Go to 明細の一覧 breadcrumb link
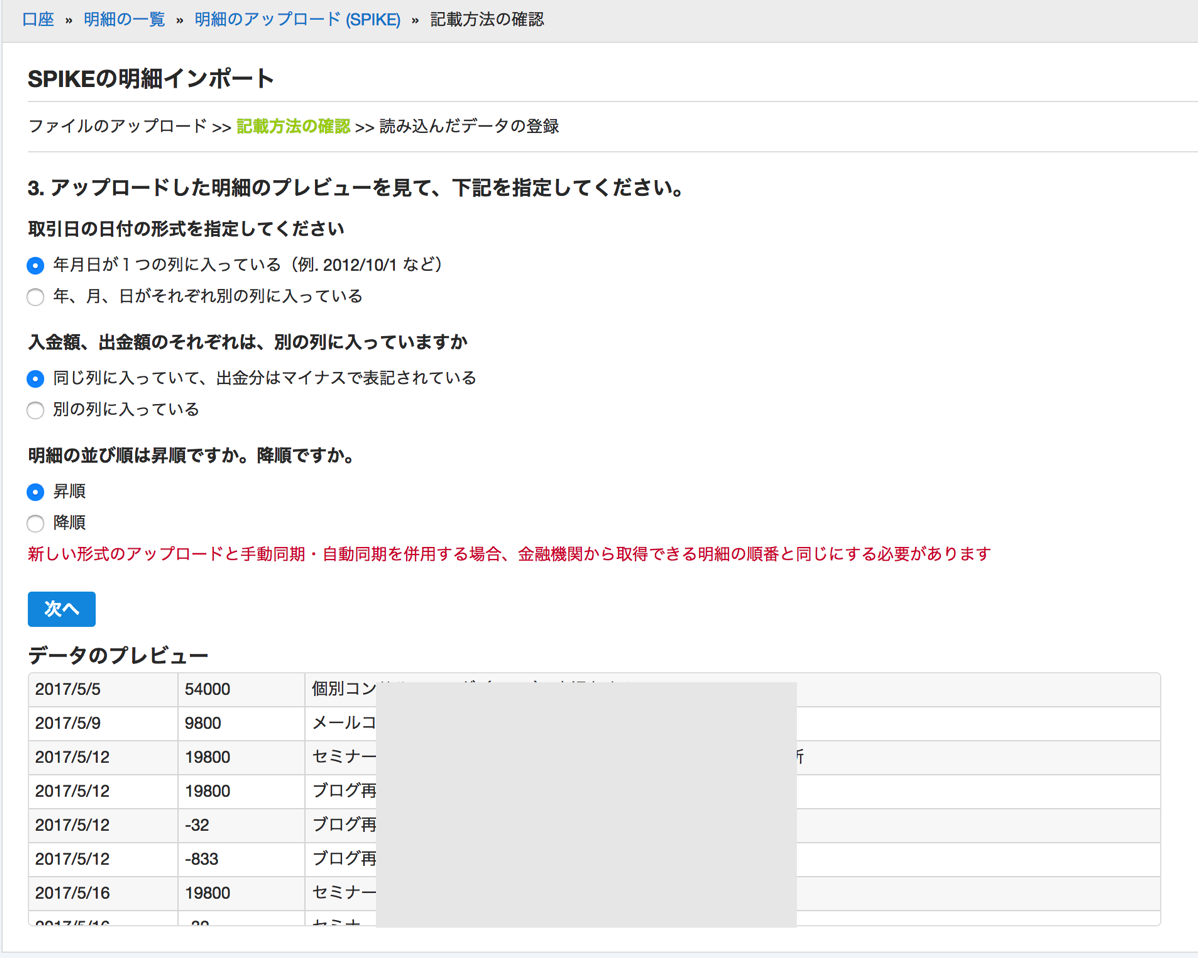1198x958 pixels. (x=124, y=19)
